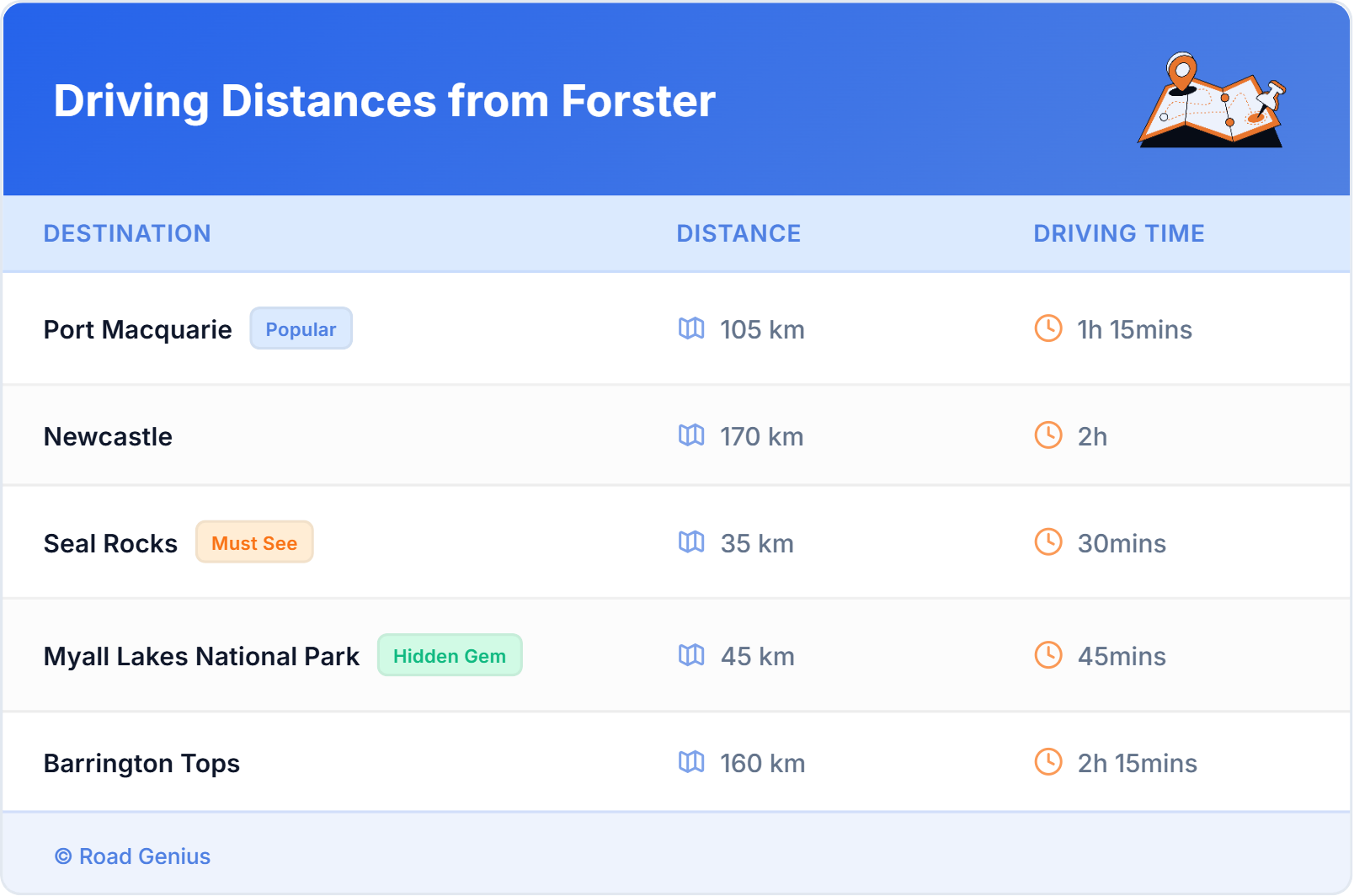Click the map icon beside 35 km
Screen dimensions: 1354x896
pos(691,542)
